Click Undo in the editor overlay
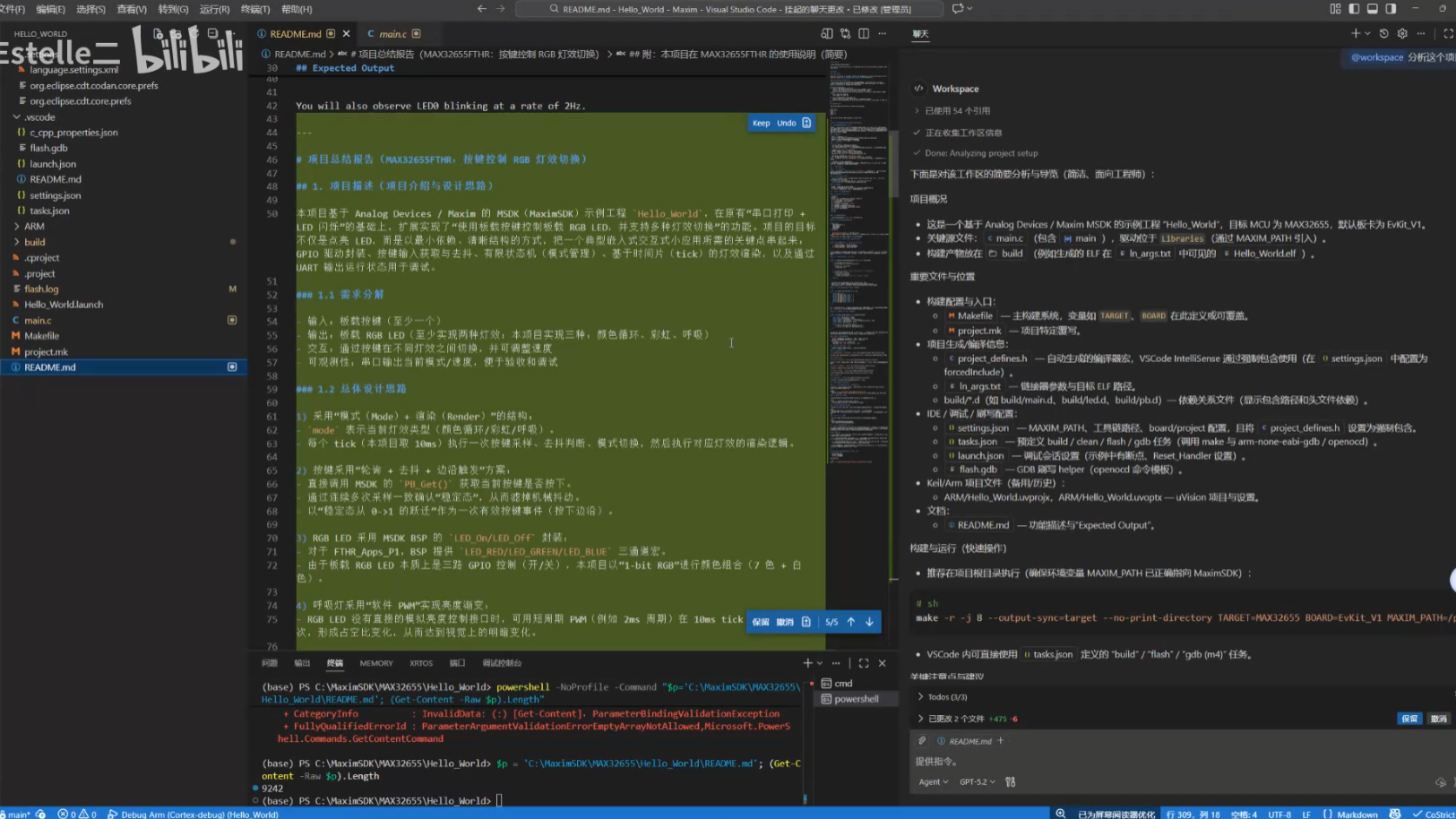The width and height of the screenshot is (1456, 819). [x=786, y=123]
